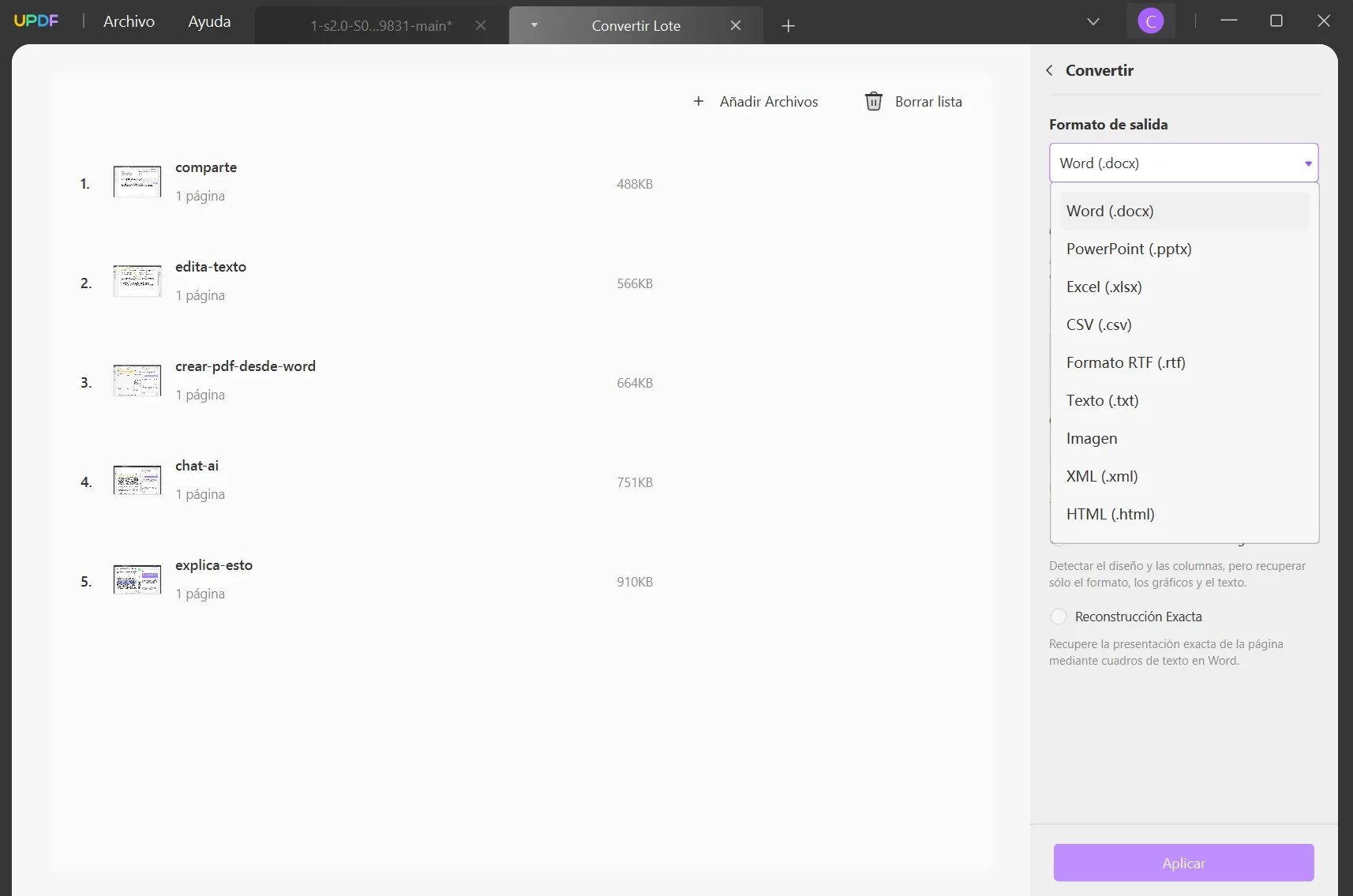Open the Ayuda menu
Image resolution: width=1353 pixels, height=896 pixels.
pyautogui.click(x=209, y=21)
